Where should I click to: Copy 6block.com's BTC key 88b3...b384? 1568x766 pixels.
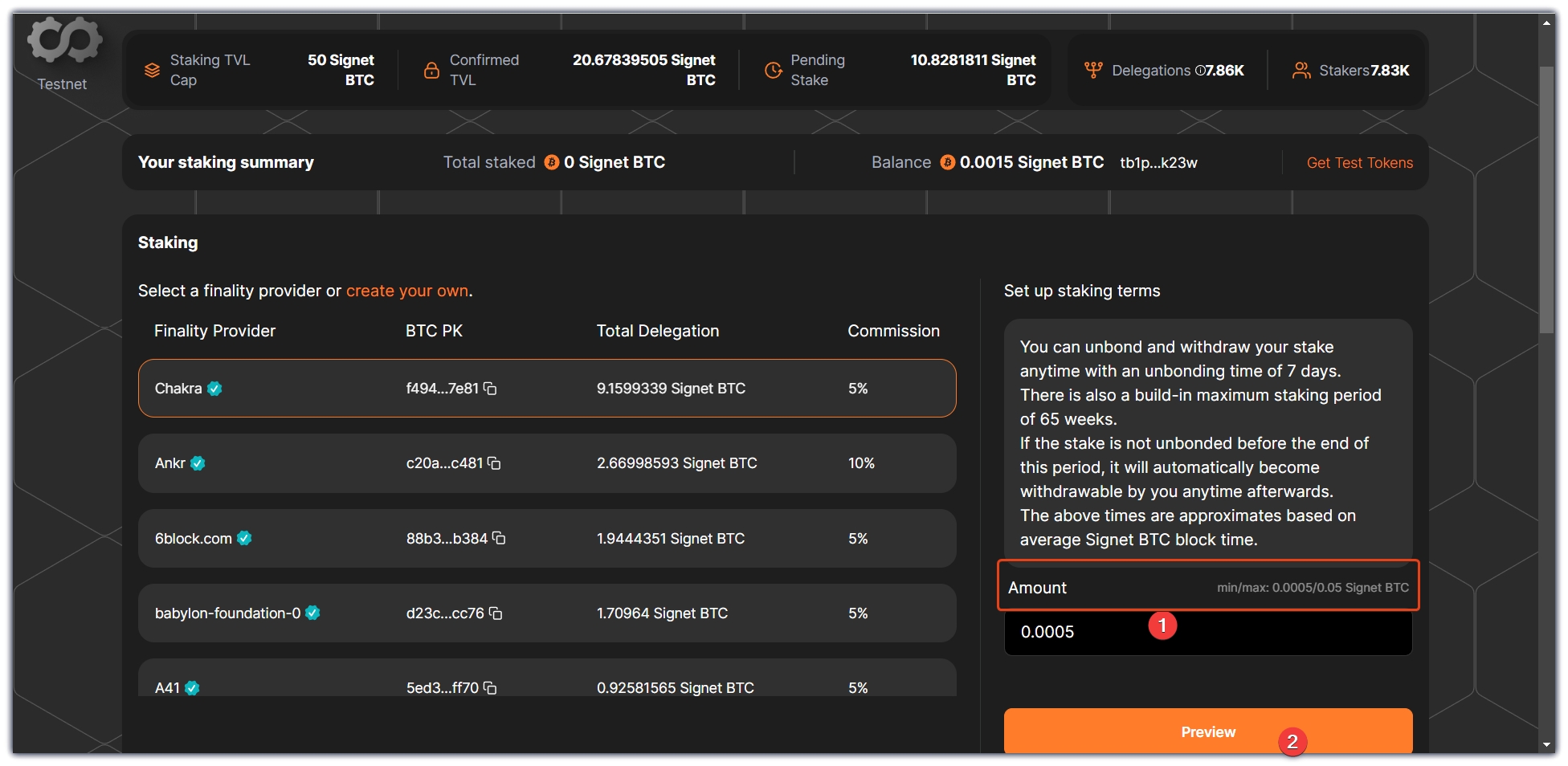coord(499,538)
